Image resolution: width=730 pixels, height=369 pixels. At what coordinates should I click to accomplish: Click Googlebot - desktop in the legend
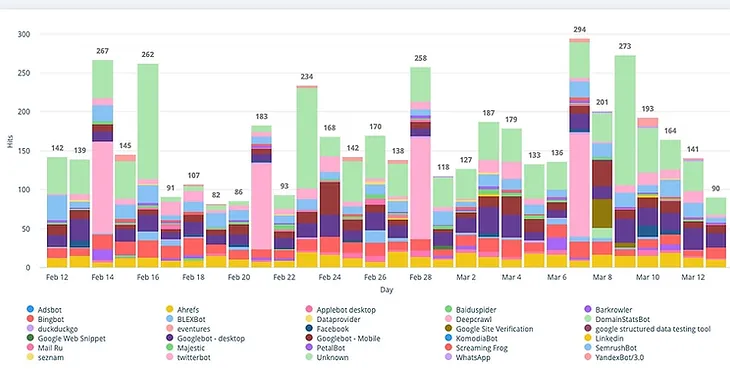[x=205, y=338]
